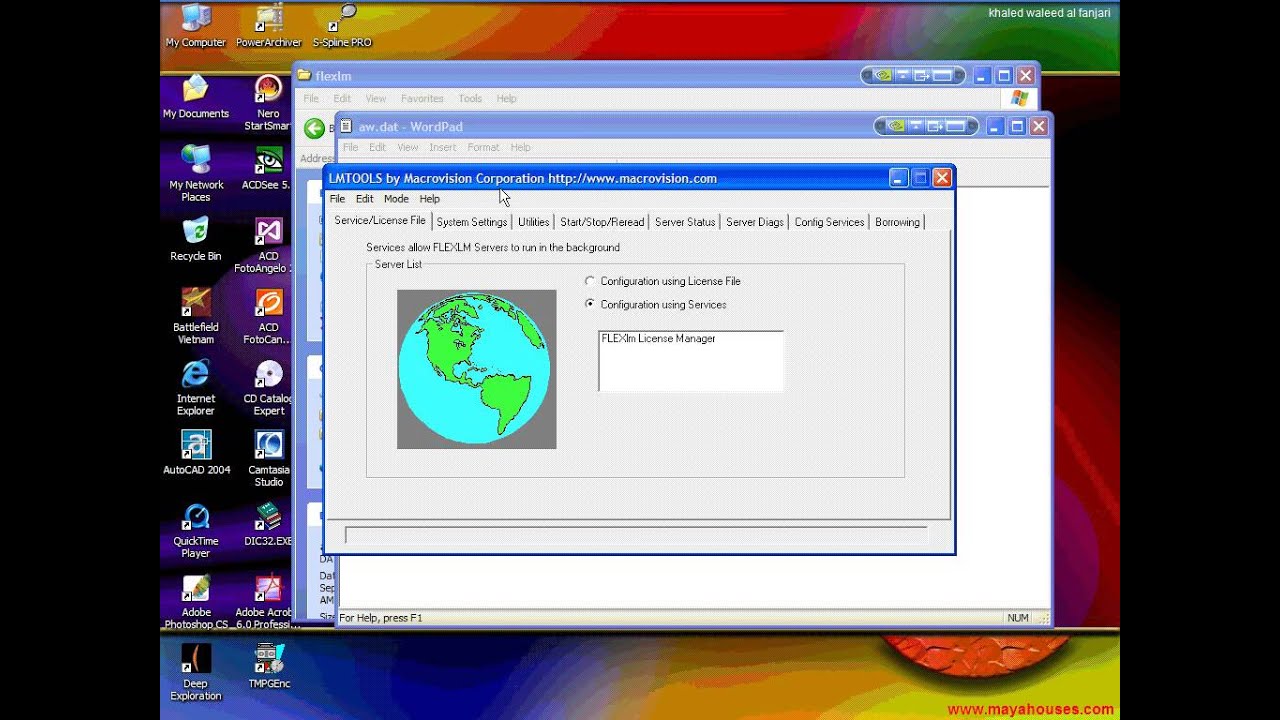This screenshot has width=1280, height=720.
Task: Switch to Server Diags tab
Action: click(755, 222)
